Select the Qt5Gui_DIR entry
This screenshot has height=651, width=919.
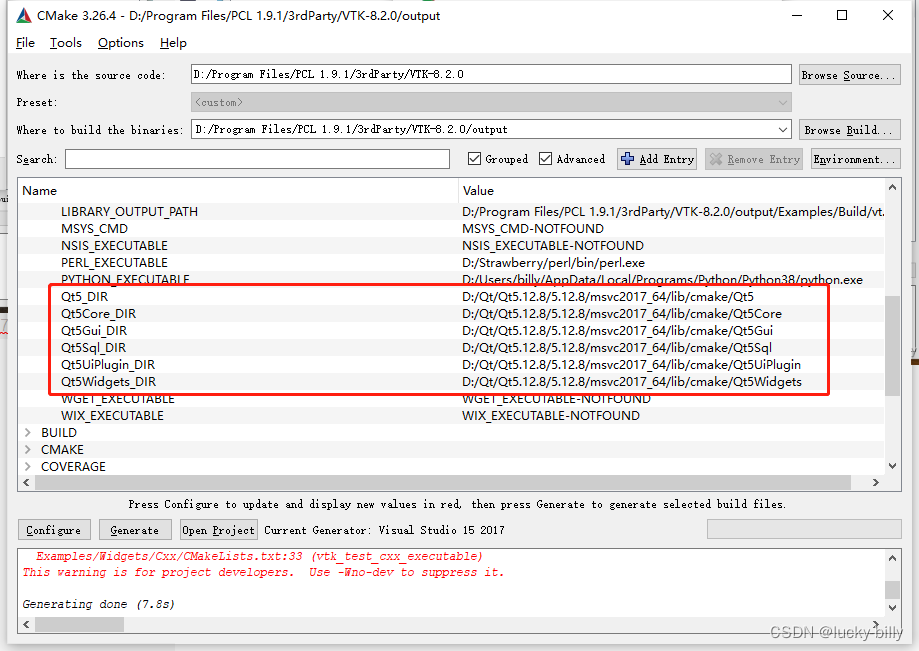[94, 330]
